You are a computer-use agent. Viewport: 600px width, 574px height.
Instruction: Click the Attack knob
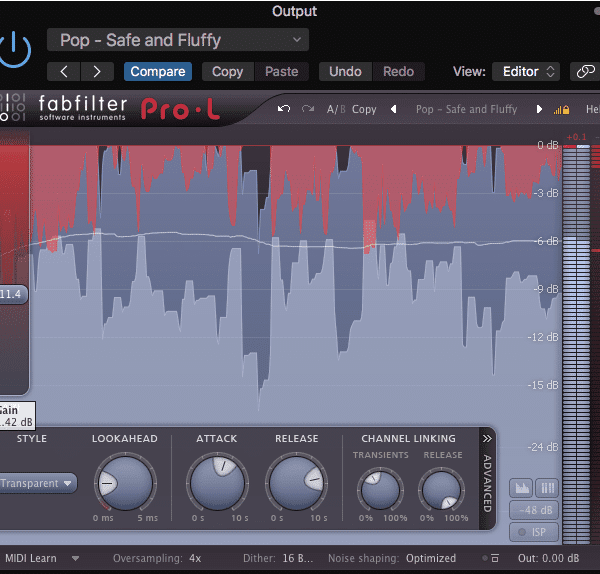coord(217,483)
